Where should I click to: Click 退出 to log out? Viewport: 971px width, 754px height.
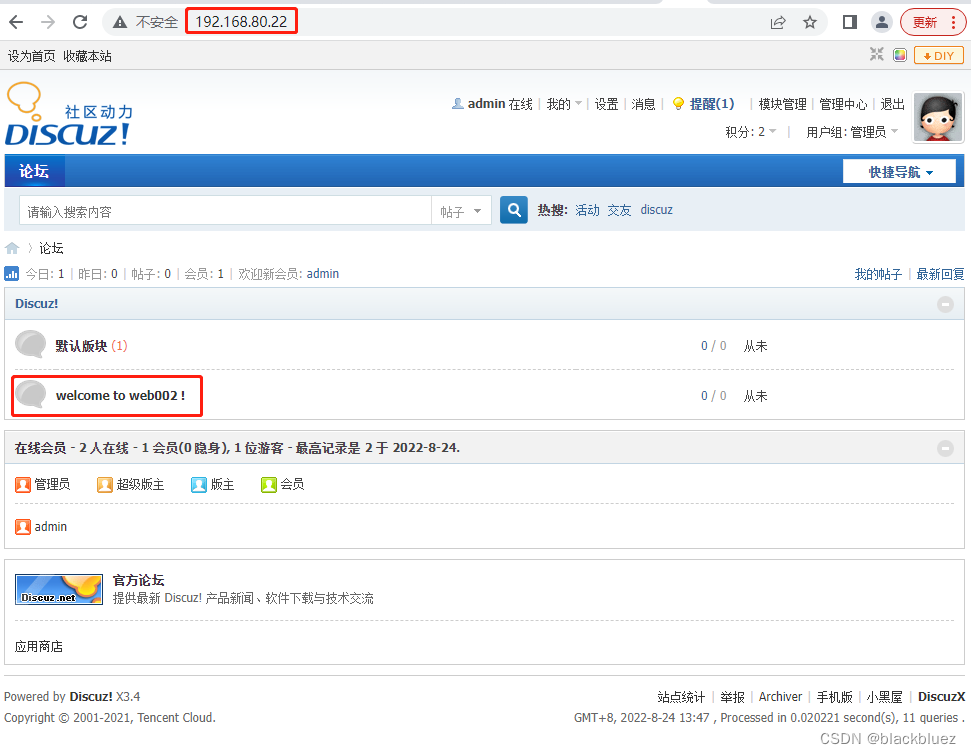coord(892,104)
